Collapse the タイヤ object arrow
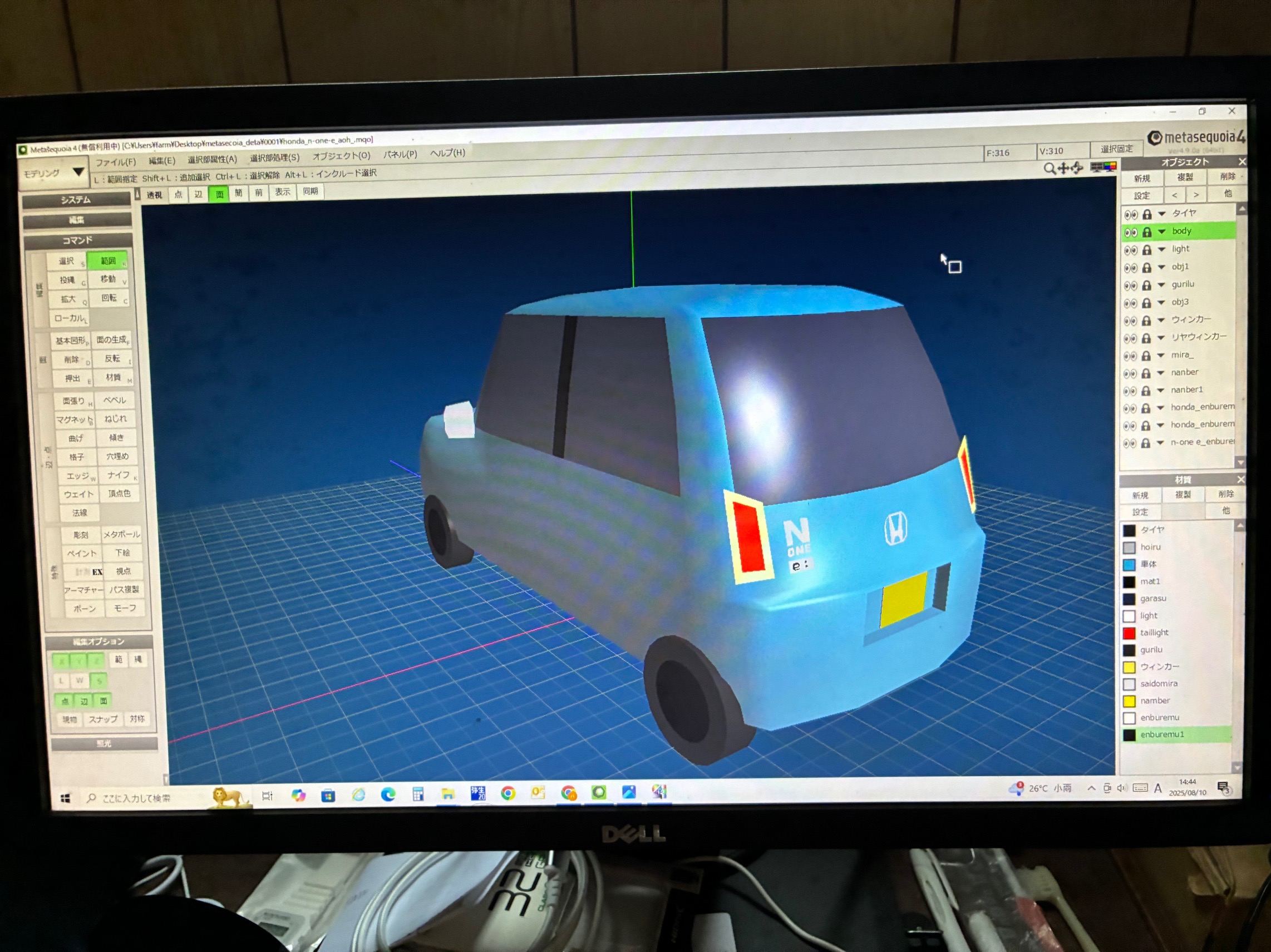Viewport: 1271px width, 952px height. (x=1161, y=214)
